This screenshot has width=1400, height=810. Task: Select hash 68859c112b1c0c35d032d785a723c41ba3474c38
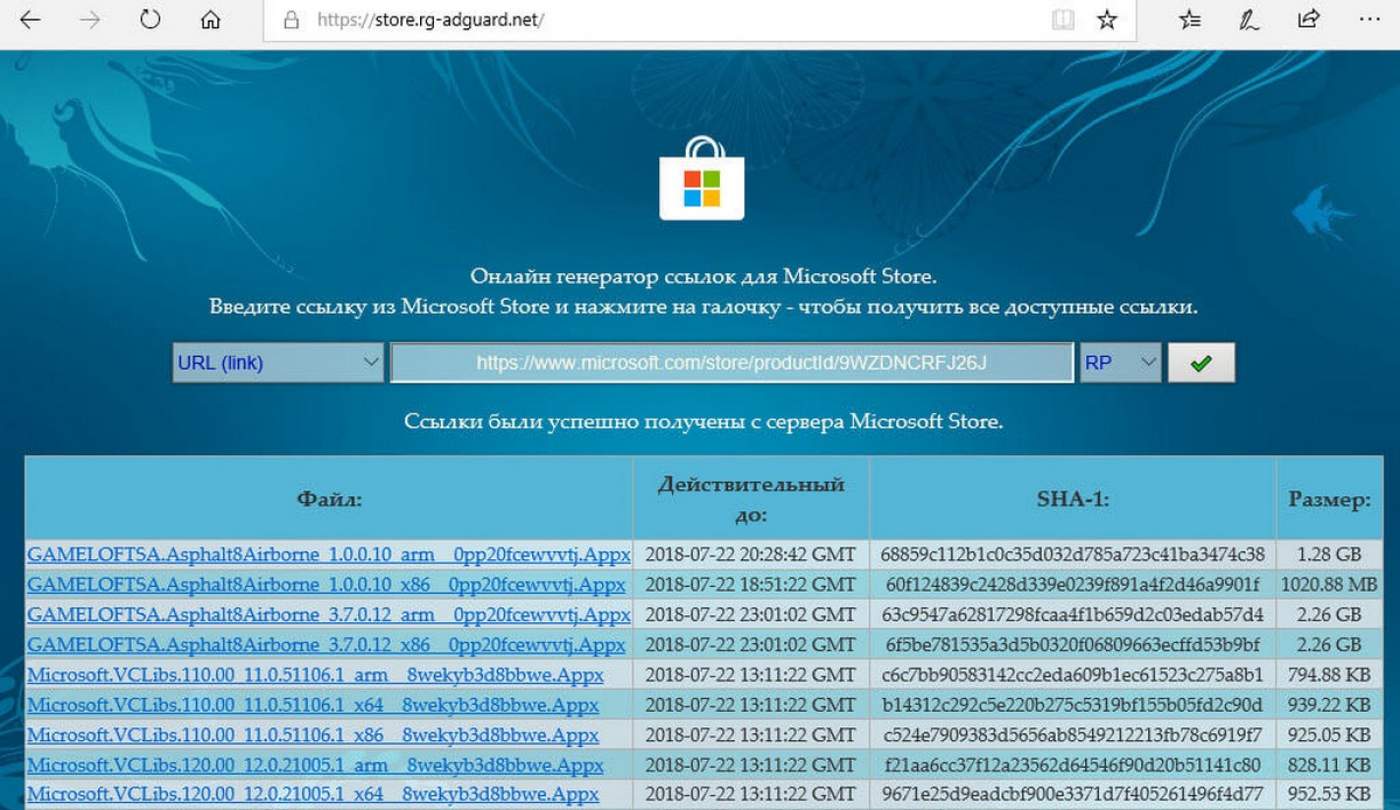[1073, 554]
